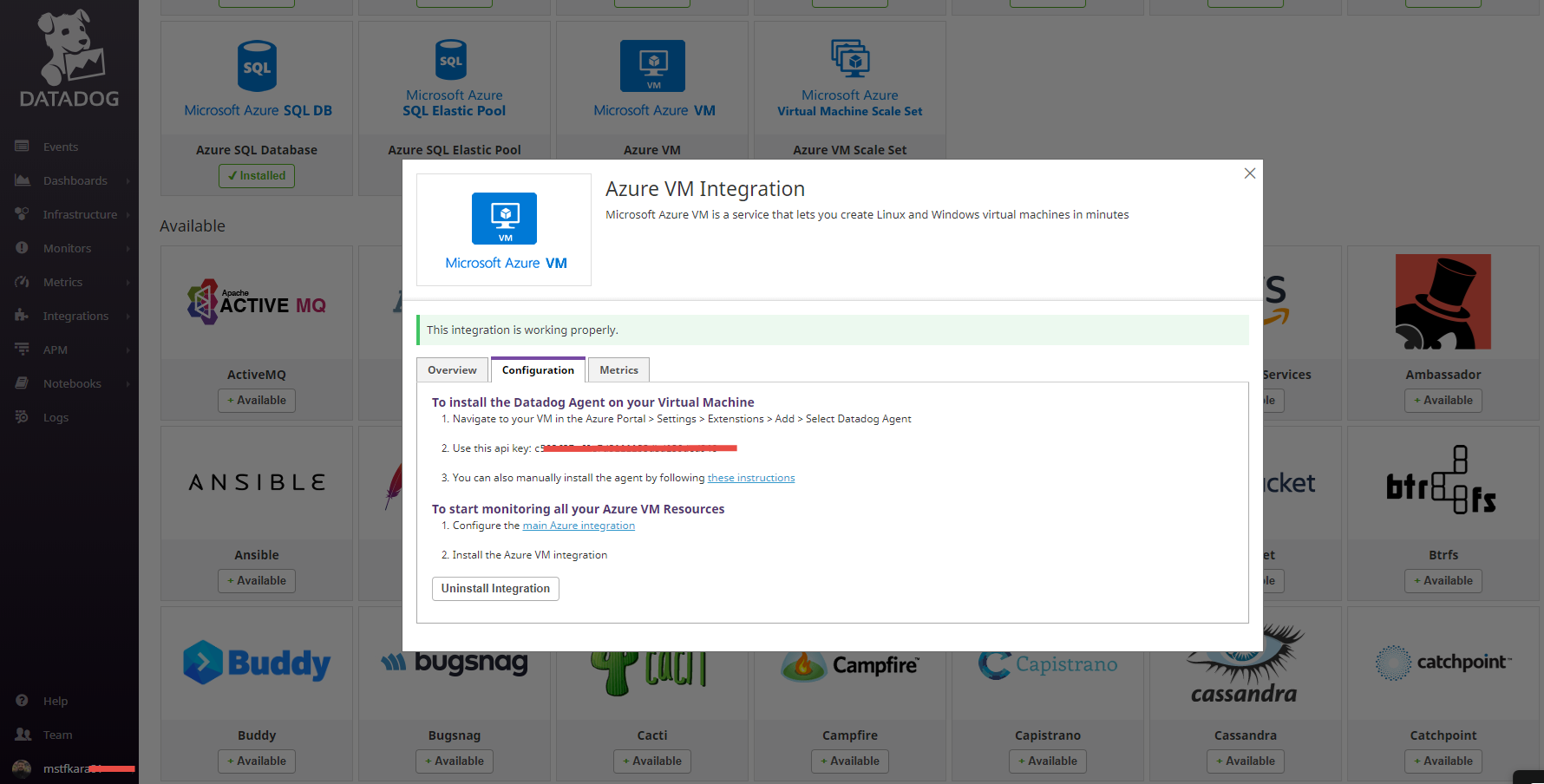Click the Azure SQL Elastic Pool logo

click(x=455, y=79)
